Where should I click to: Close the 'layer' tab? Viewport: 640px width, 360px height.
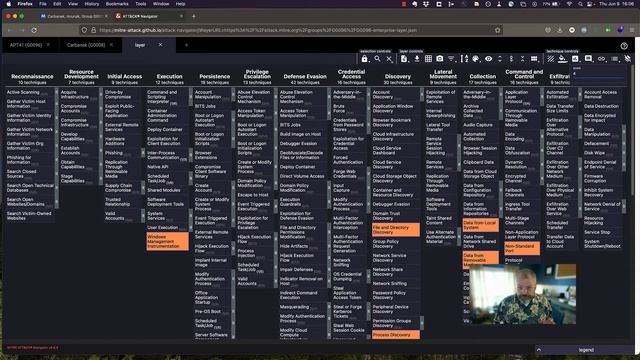point(160,45)
